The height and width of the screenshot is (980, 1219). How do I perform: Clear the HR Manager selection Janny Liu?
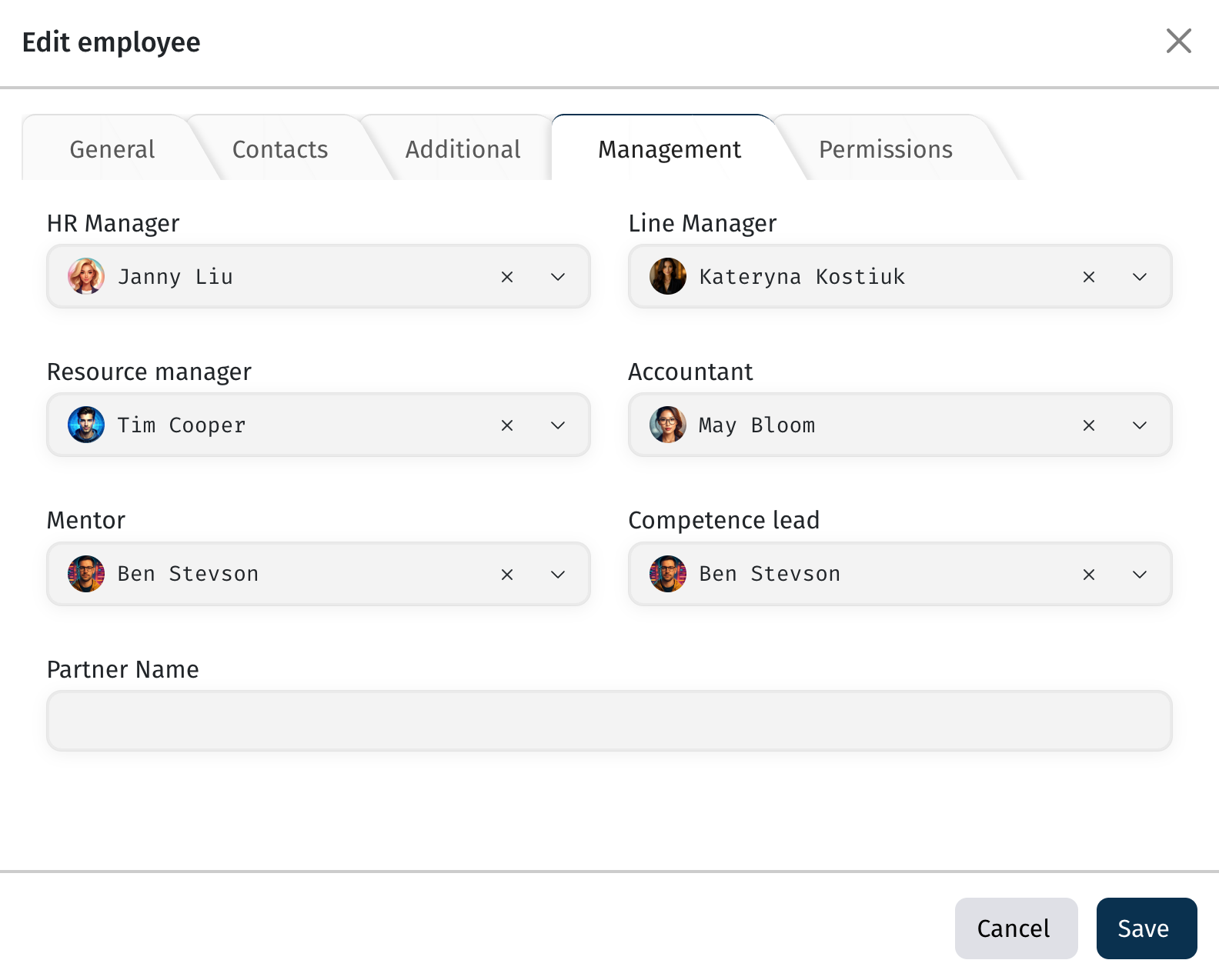(x=507, y=277)
